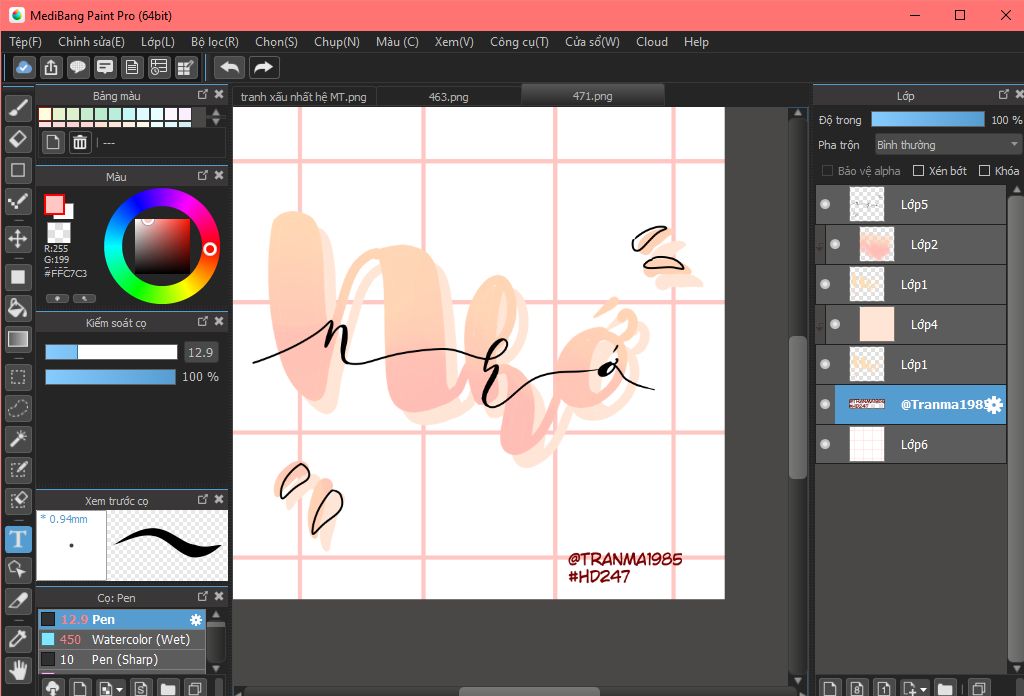Image resolution: width=1024 pixels, height=696 pixels.
Task: Enable the Xén bớt checkbox
Action: tap(918, 170)
